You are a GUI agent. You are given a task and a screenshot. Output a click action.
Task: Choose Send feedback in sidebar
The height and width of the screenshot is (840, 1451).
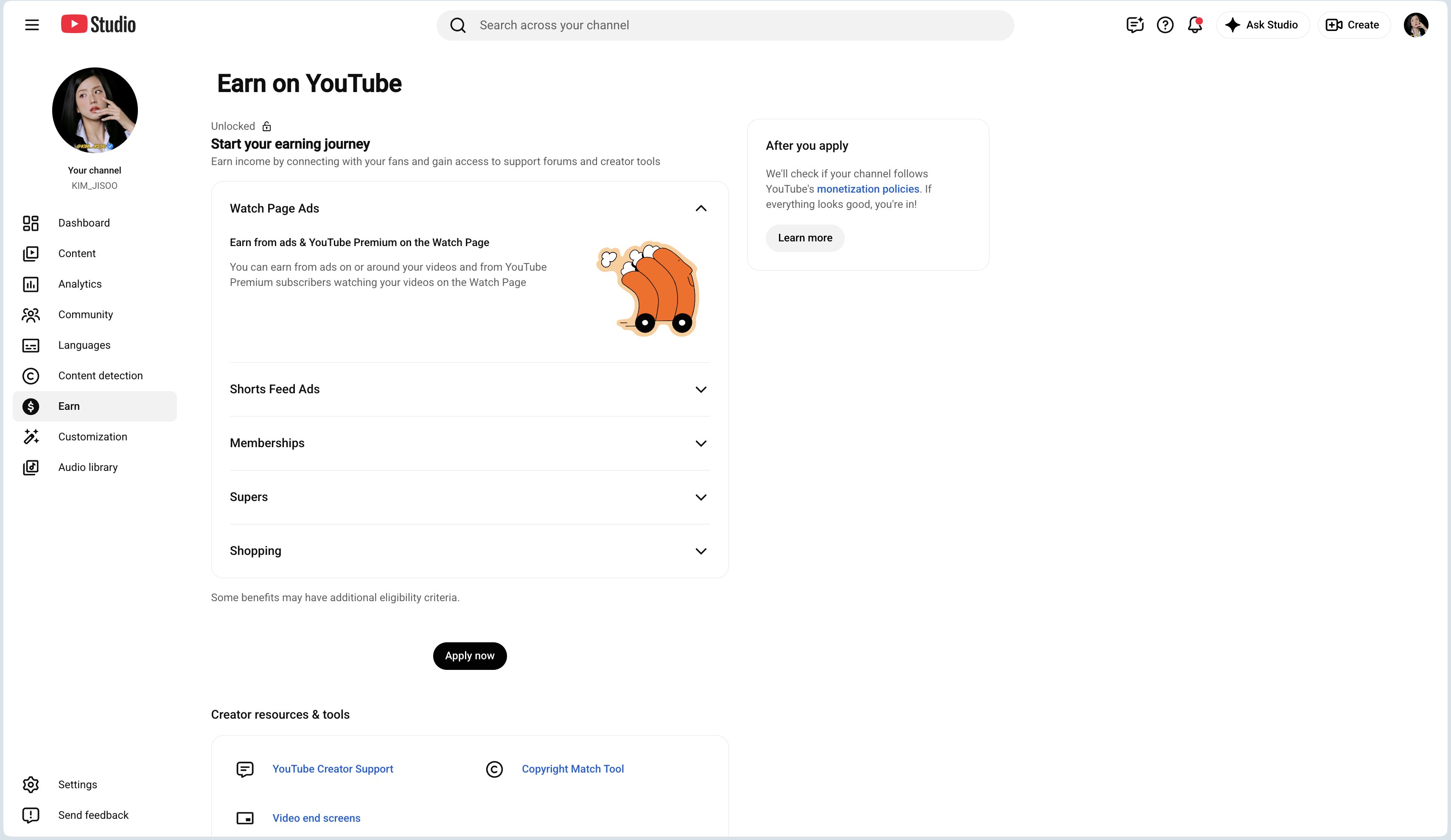click(x=95, y=815)
